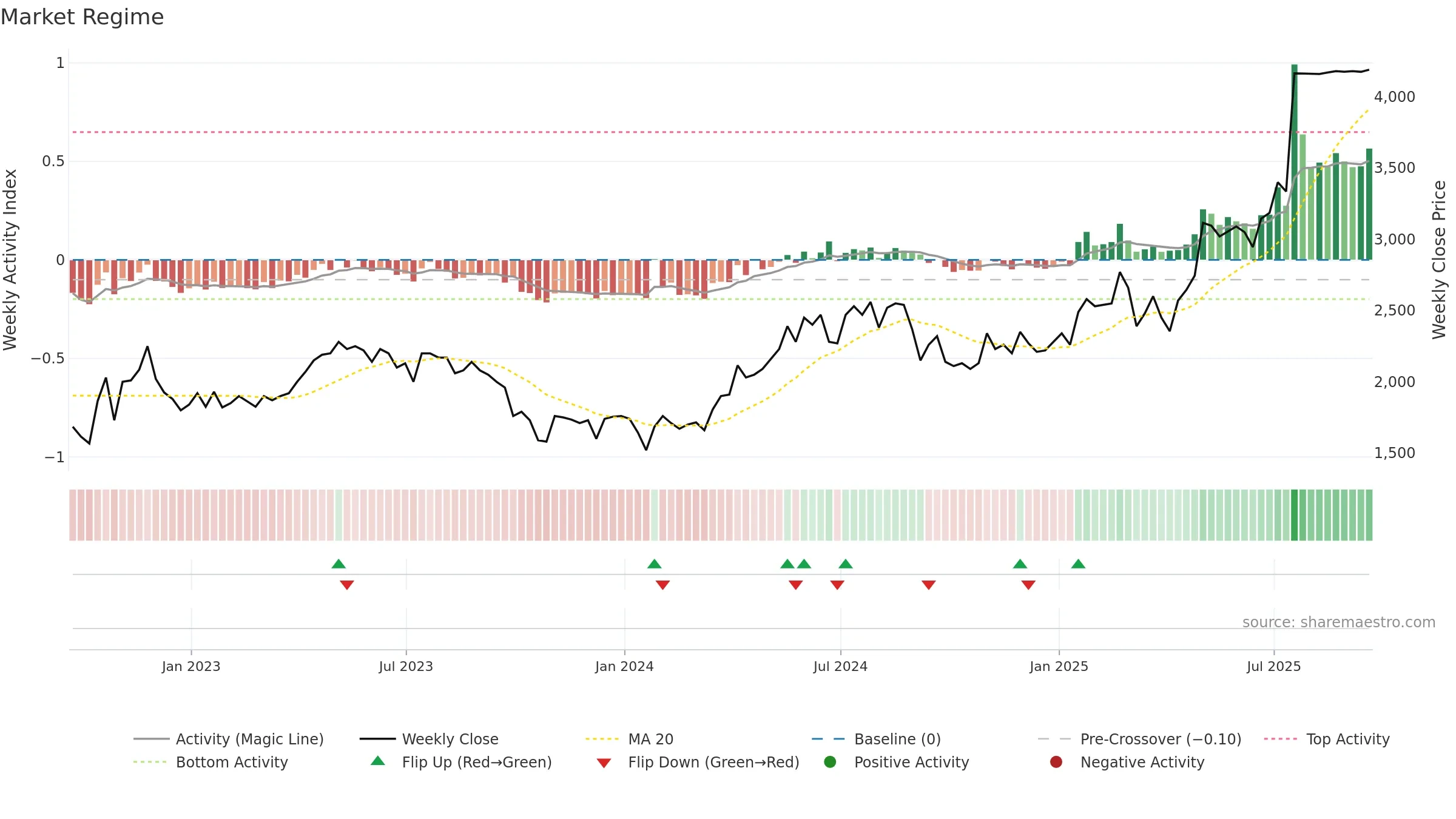
Task: Click the Jul 2024 x-axis label
Action: pos(840,666)
